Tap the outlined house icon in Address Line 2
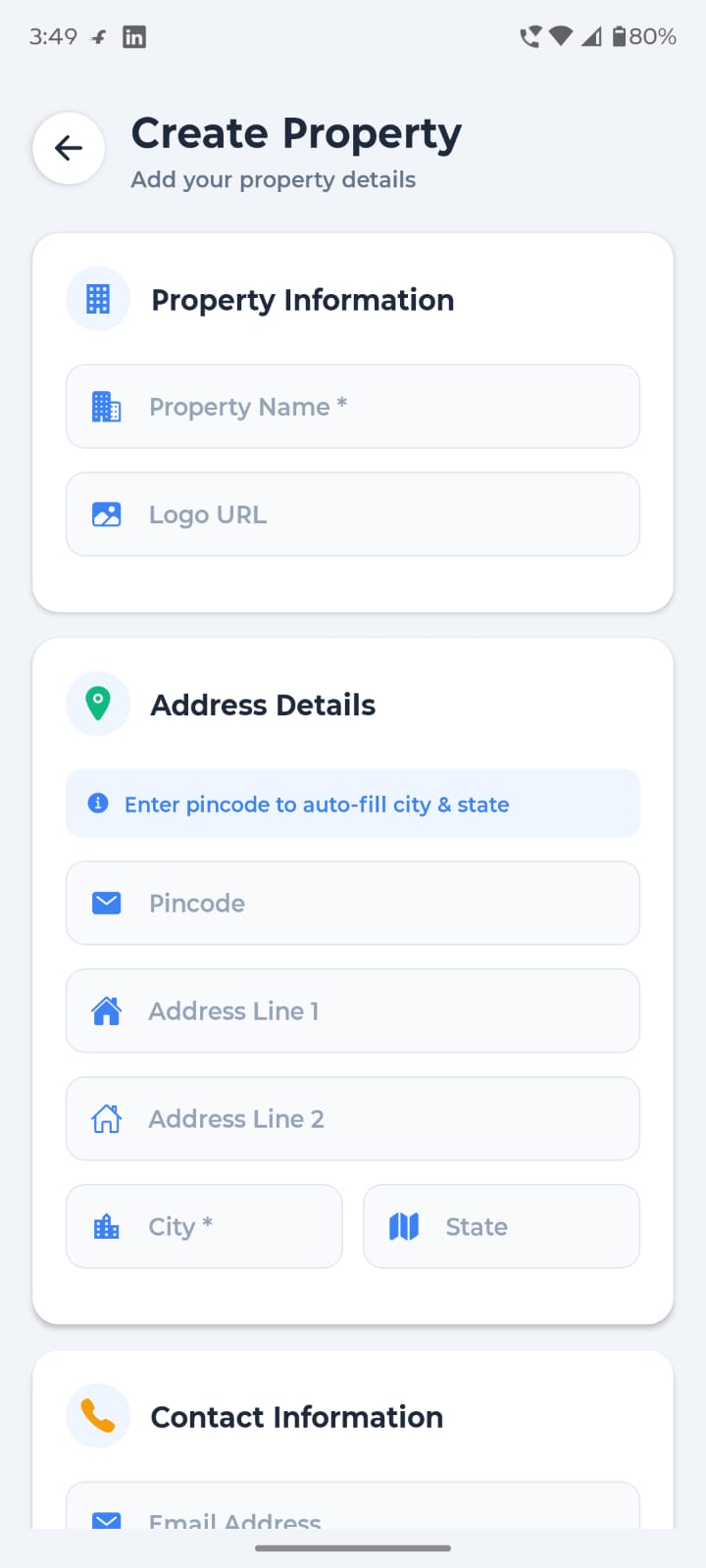The width and height of the screenshot is (706, 1568). click(x=106, y=1118)
